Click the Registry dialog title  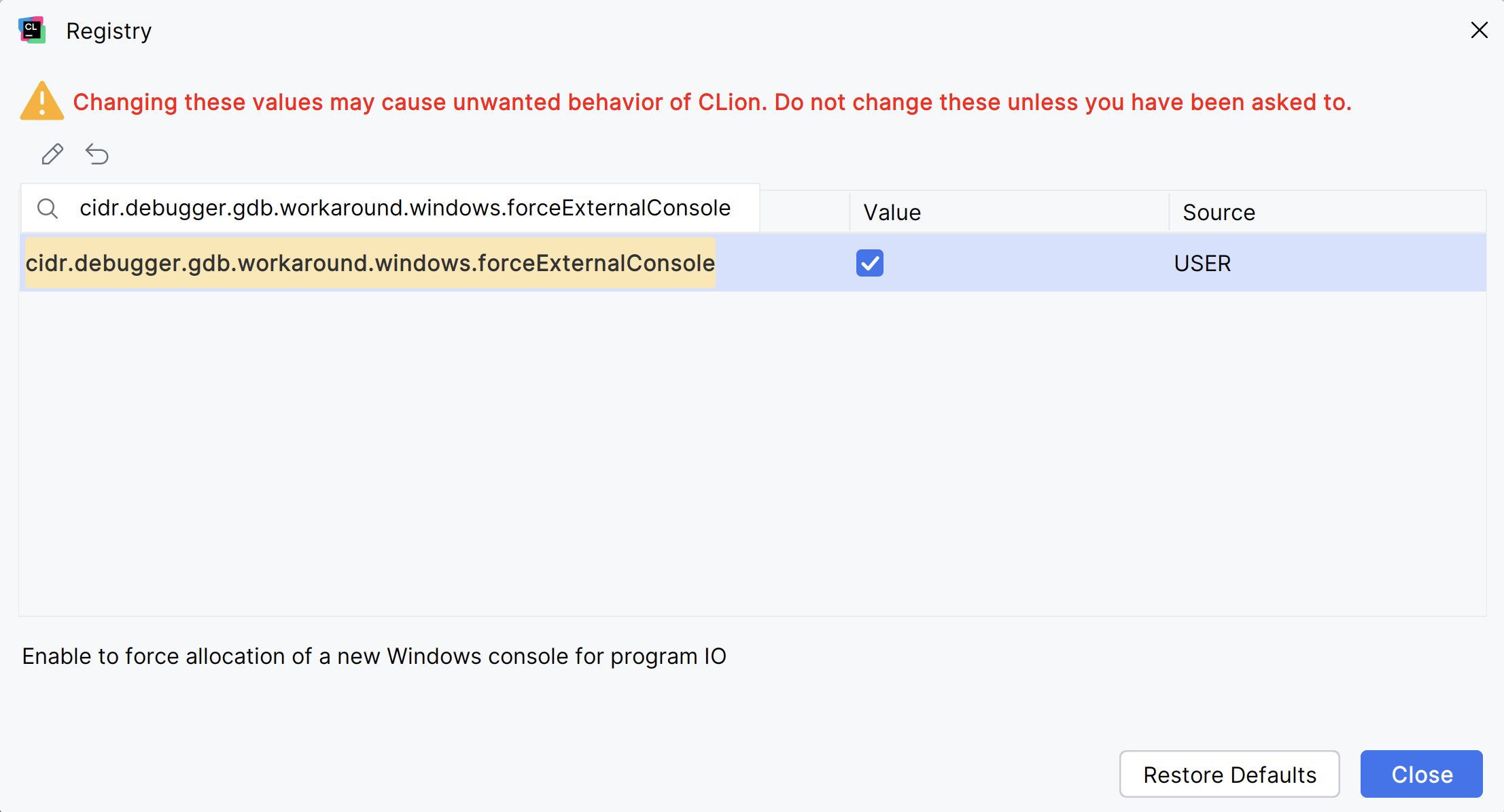point(108,30)
